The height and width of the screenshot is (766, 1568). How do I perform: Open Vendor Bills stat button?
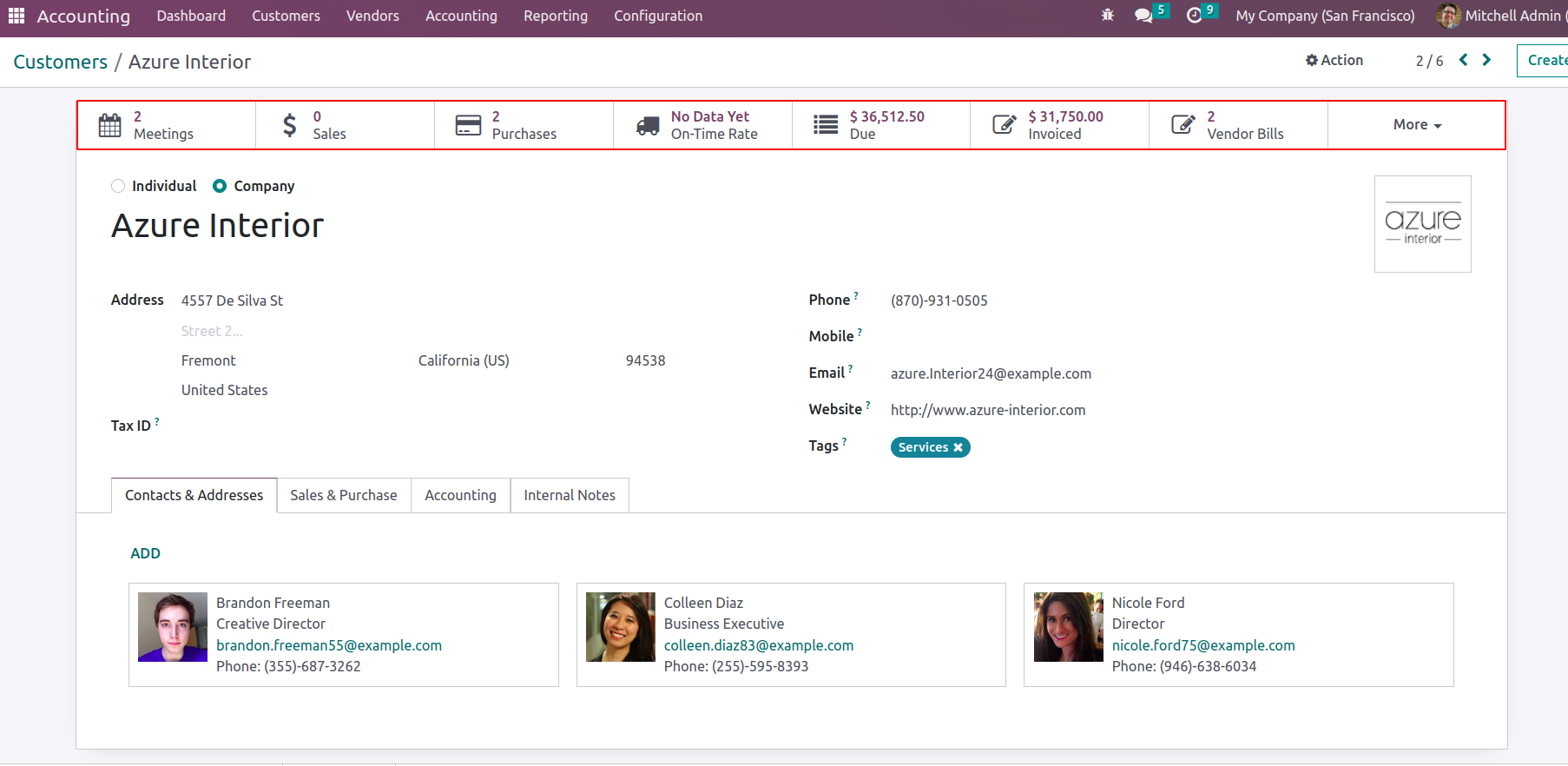click(1239, 125)
